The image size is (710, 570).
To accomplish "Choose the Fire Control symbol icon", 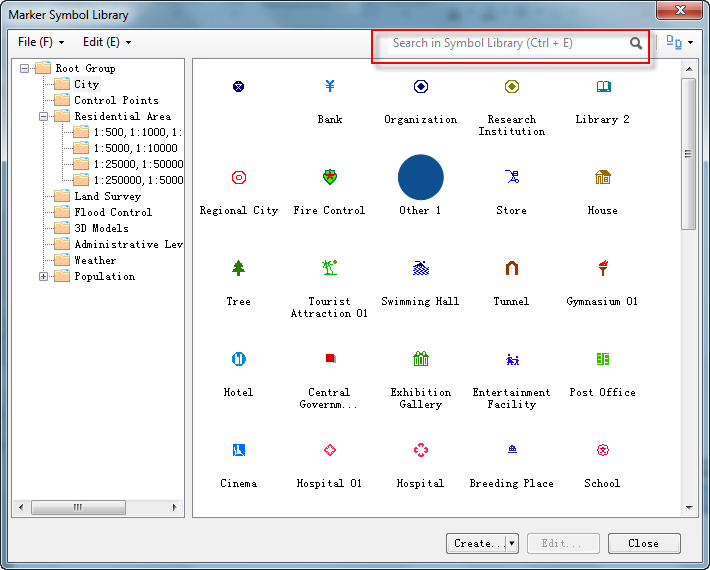I will click(x=329, y=178).
